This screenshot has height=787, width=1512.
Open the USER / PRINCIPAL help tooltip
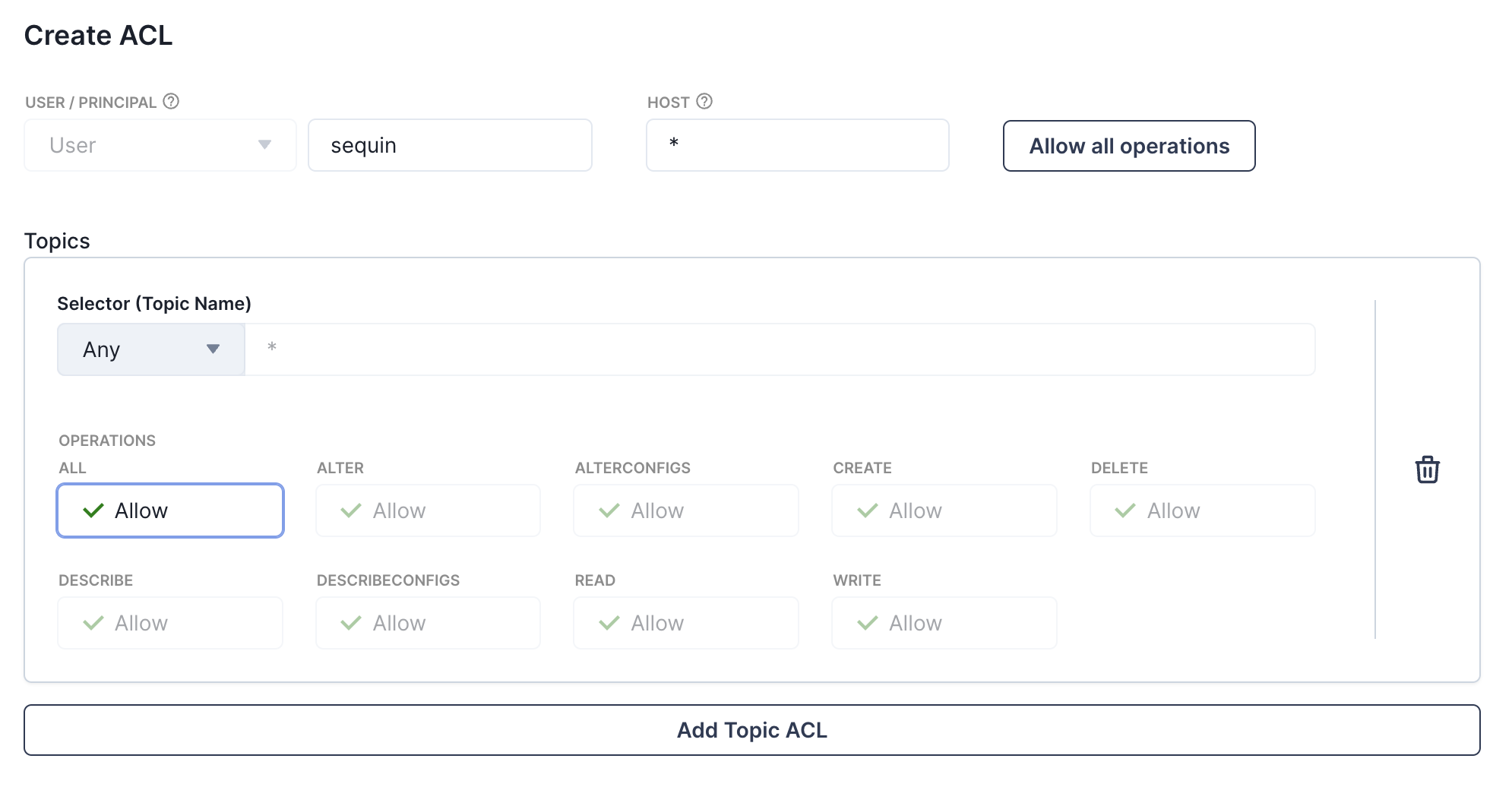point(170,101)
